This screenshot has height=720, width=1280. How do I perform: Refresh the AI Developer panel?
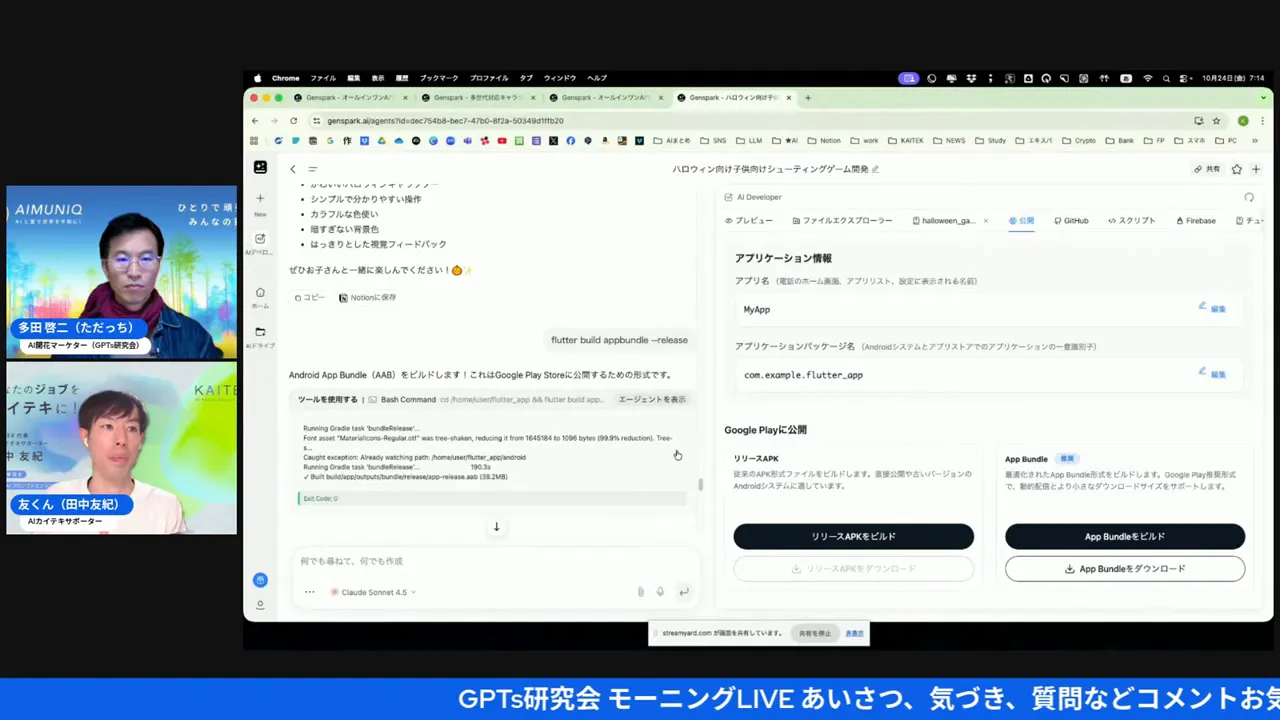(x=1249, y=198)
